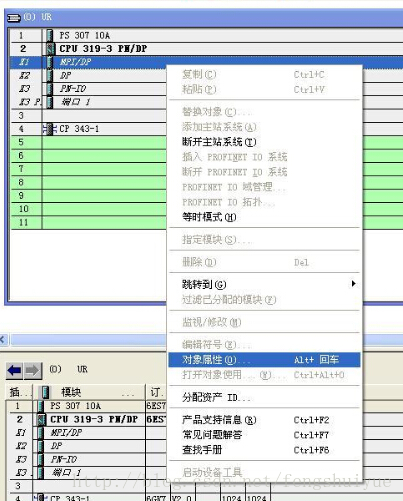Click MPI/DP interface icon in rack slot X1
This screenshot has height=501, width=403.
(x=50, y=62)
